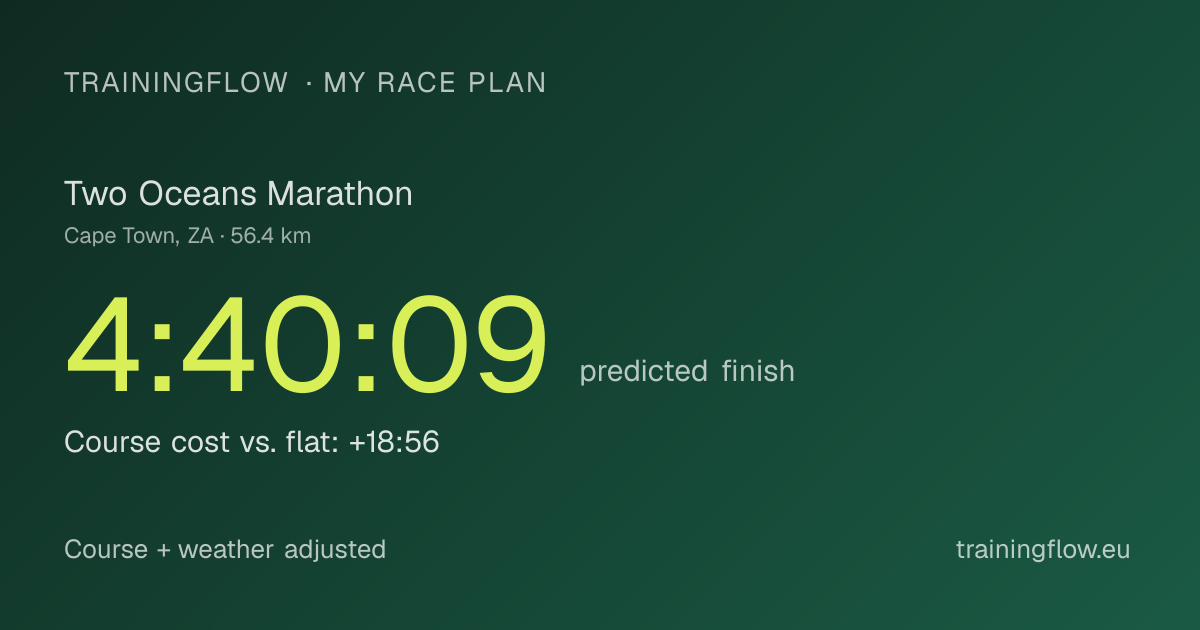The width and height of the screenshot is (1200, 630).
Task: Click the 'Course + weather adjusted' footer note
Action: coord(225,550)
